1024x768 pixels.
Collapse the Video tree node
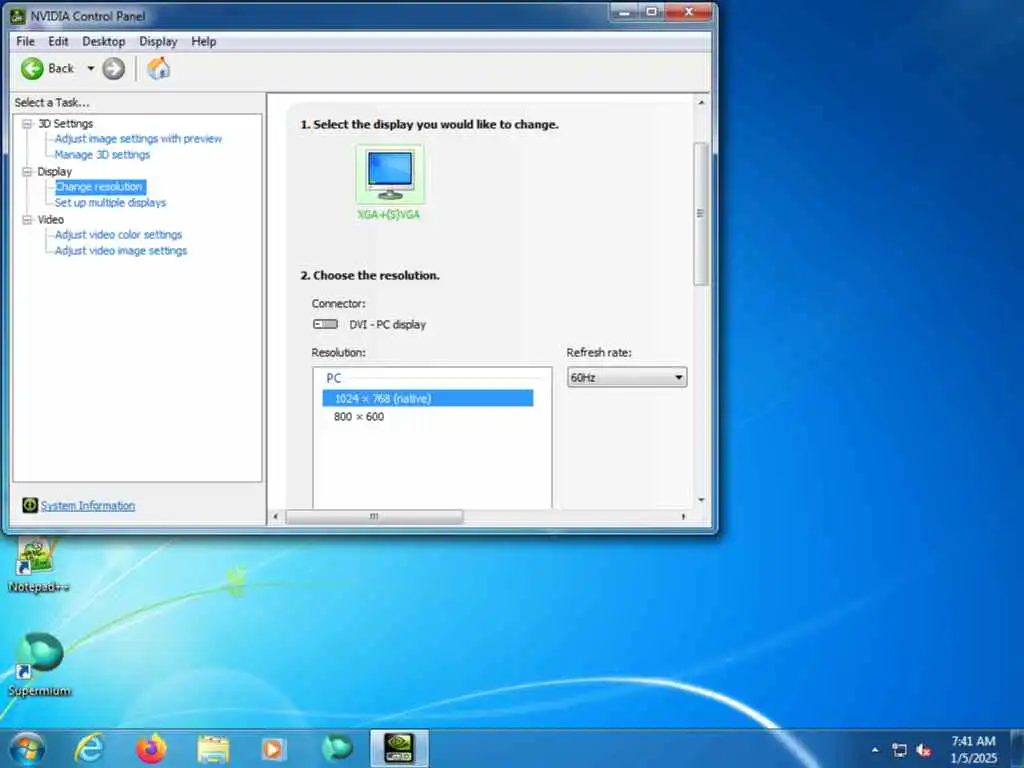[27, 220]
